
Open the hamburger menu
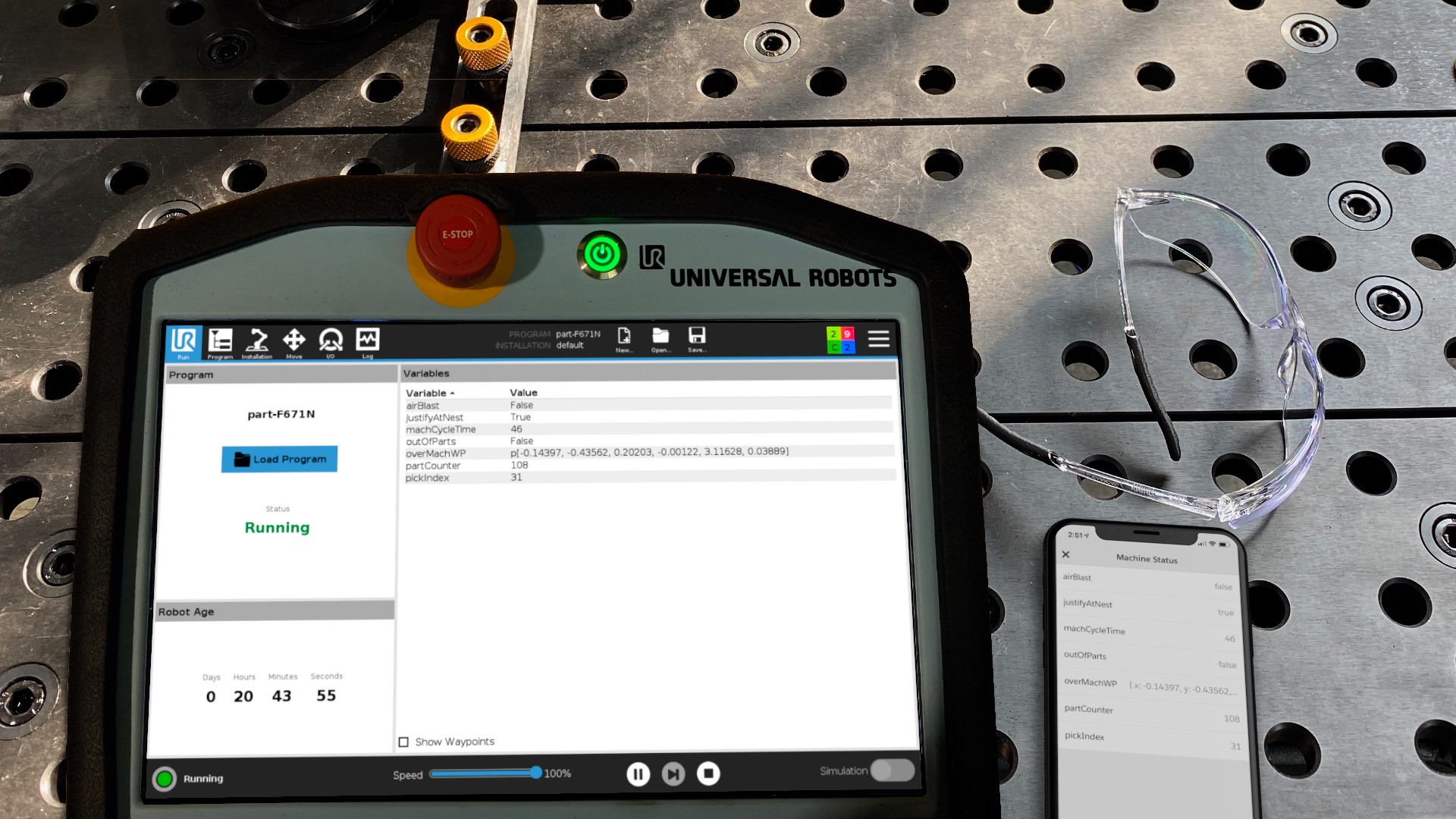879,339
